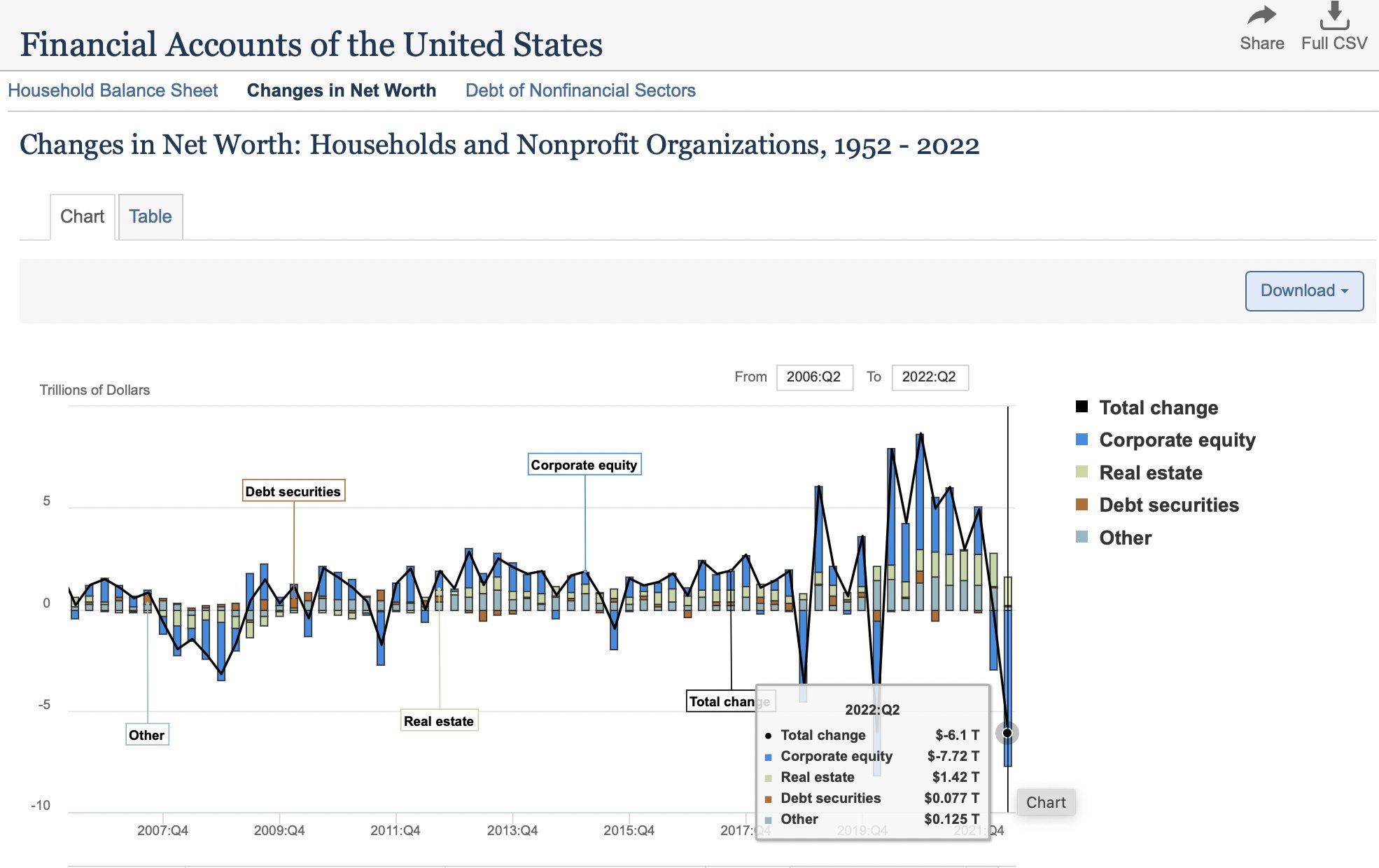Click Changes in Net Worth navigation item
Image resolution: width=1379 pixels, height=868 pixels.
coord(341,90)
